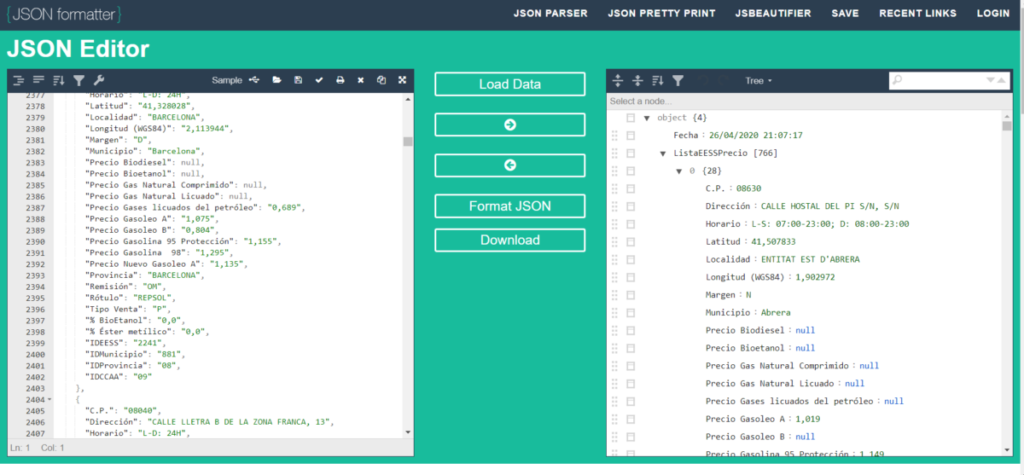Grab the drag handle beside Municipio row
This screenshot has height=475, width=1024.
pyautogui.click(x=615, y=312)
